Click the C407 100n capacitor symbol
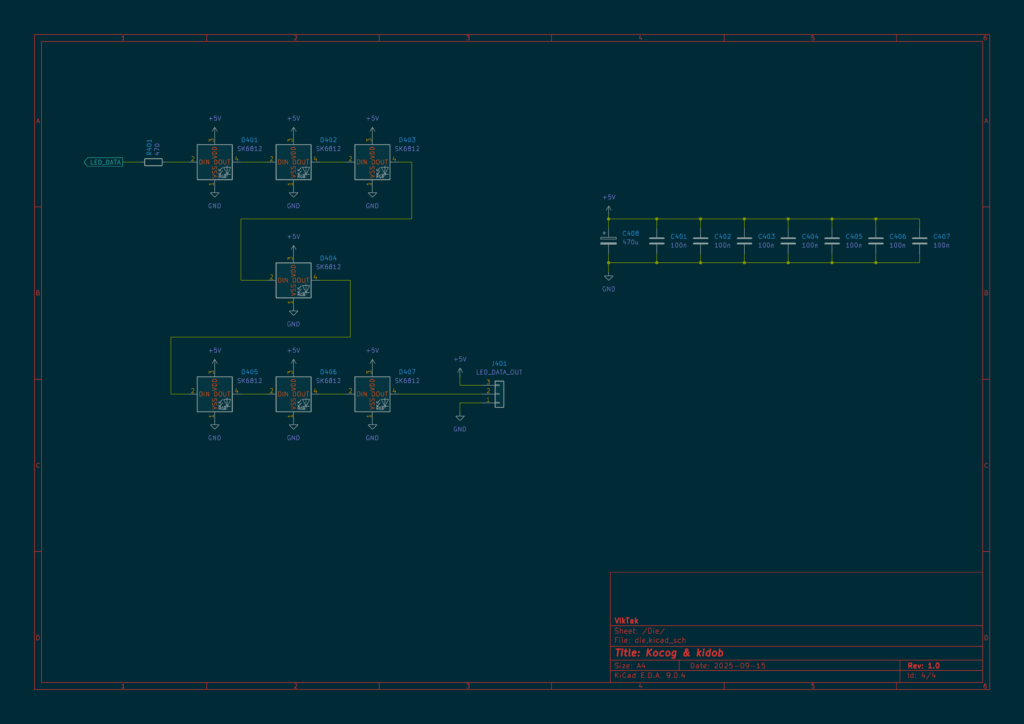This screenshot has height=724, width=1024. coord(920,241)
